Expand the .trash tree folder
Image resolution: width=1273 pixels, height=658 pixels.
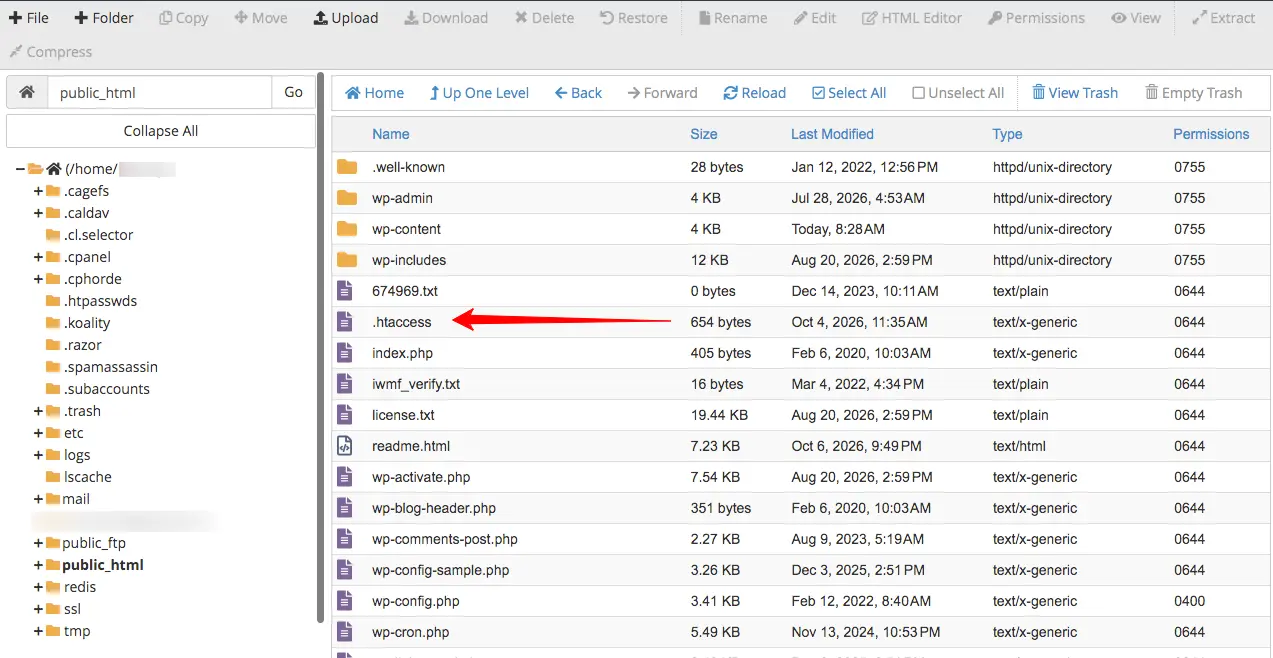[x=38, y=411]
